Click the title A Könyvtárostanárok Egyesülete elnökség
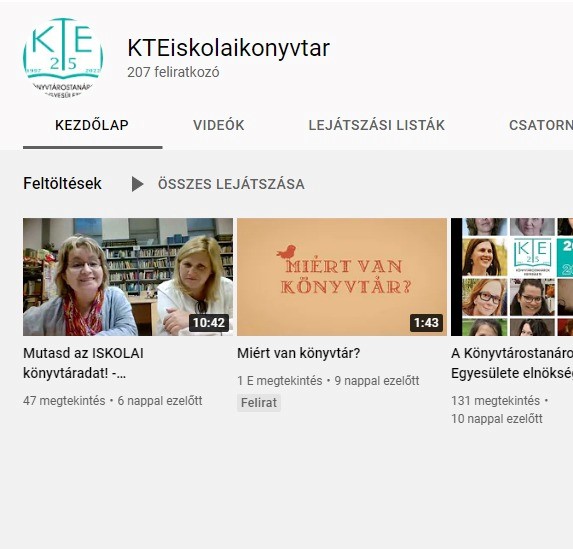Image resolution: width=573 pixels, height=549 pixels. (512, 363)
